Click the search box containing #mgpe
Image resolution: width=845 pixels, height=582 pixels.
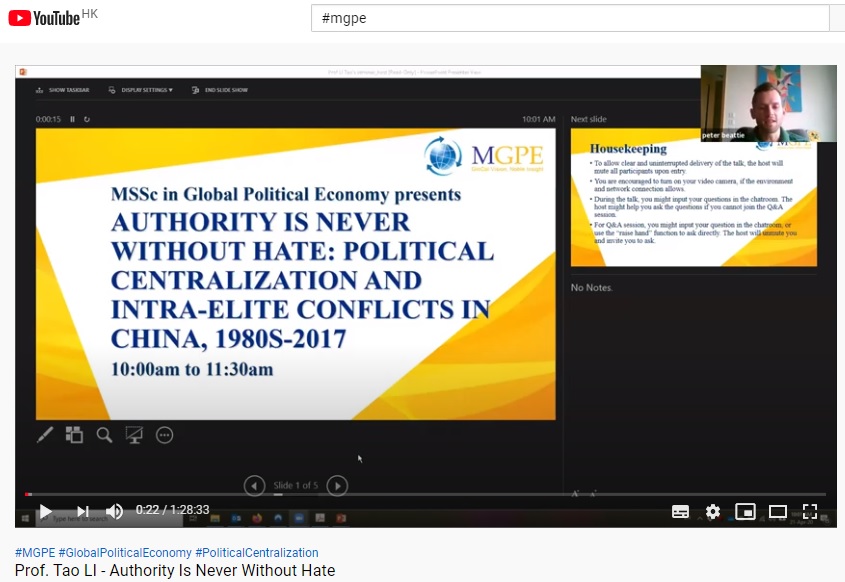click(x=570, y=18)
